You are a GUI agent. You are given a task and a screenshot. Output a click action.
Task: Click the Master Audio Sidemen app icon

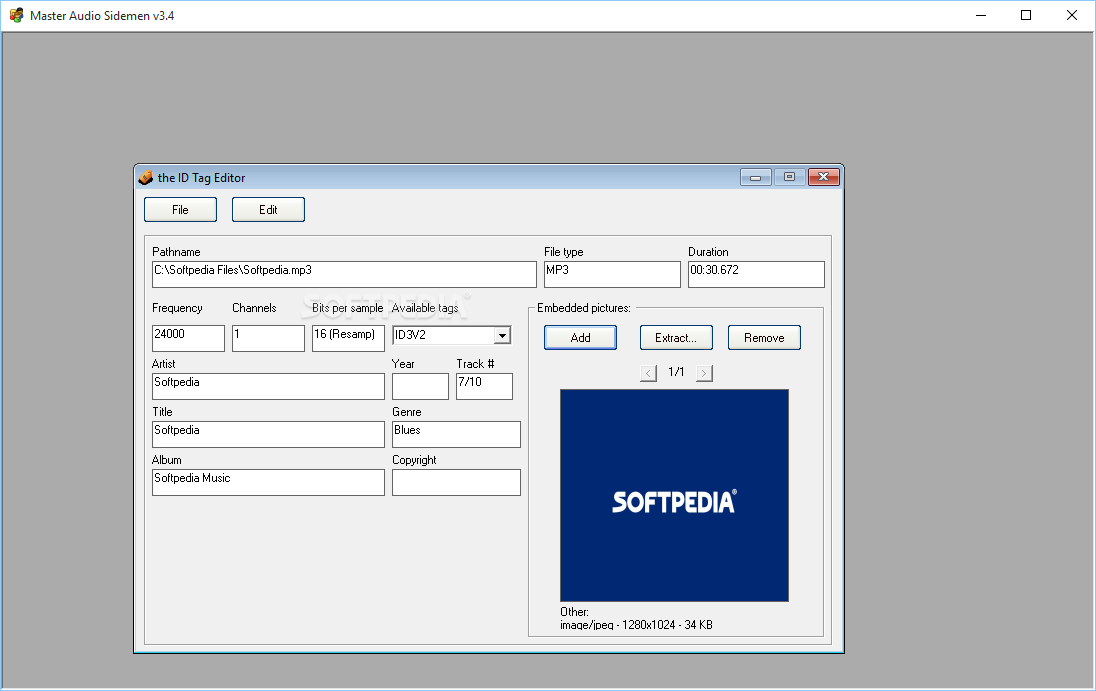point(16,15)
